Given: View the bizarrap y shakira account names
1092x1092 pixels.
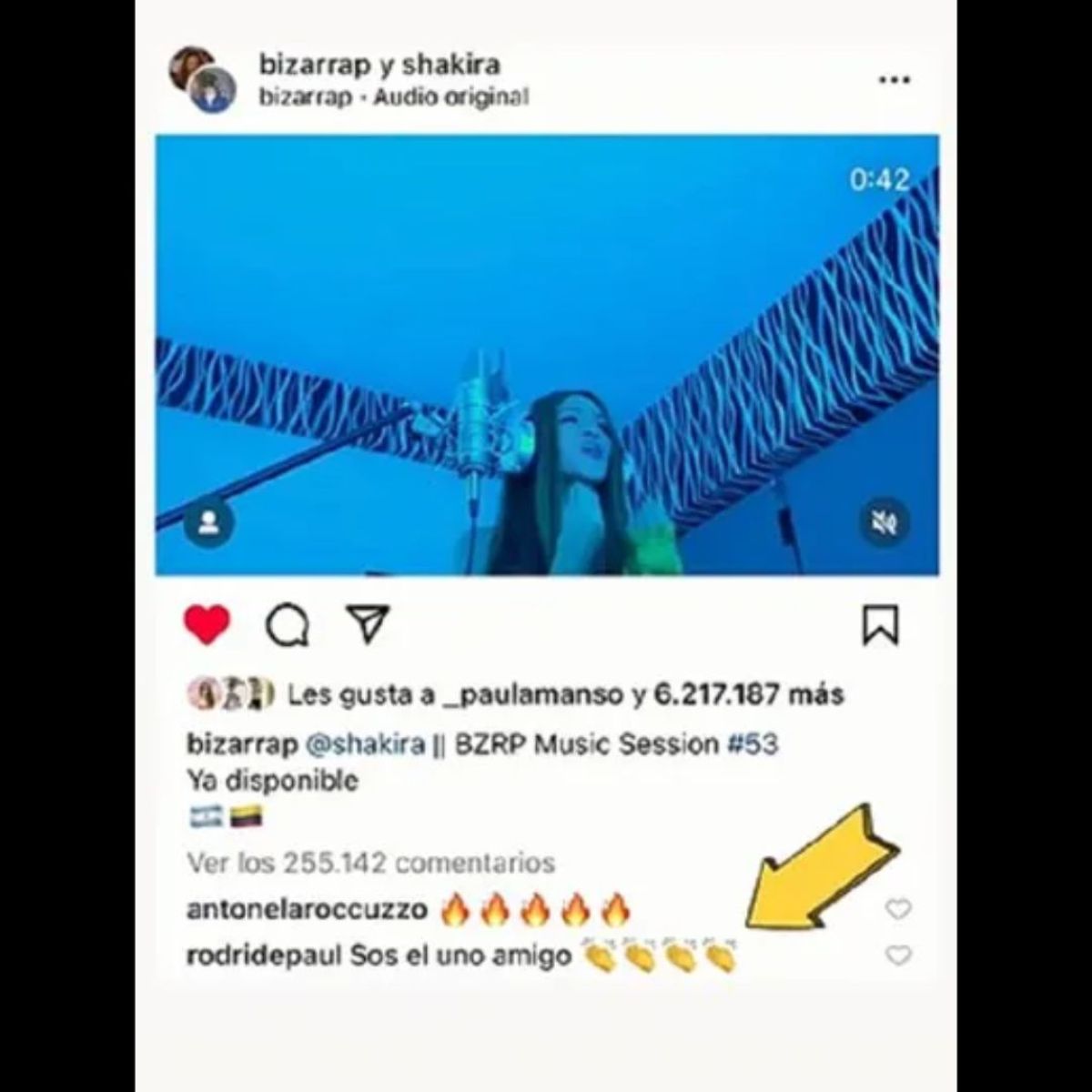Looking at the screenshot, I should pos(379,65).
